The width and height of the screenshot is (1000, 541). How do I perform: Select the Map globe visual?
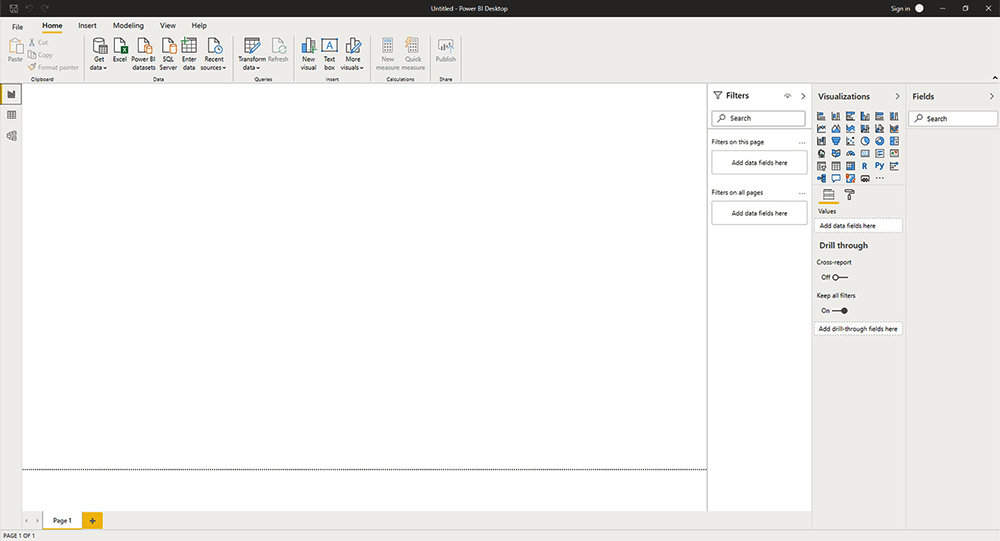pyautogui.click(x=821, y=153)
